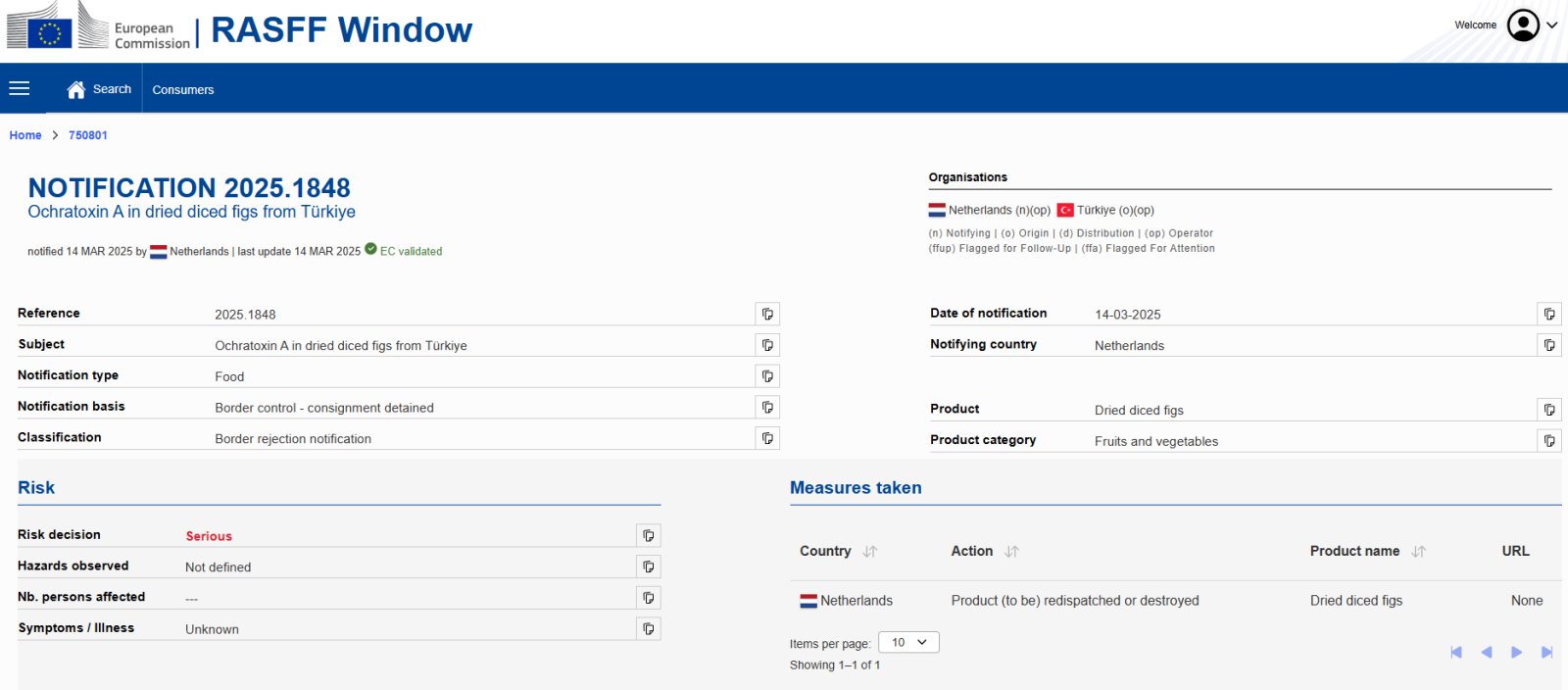This screenshot has height=690, width=1568.
Task: Select 'Border rejection notification' classification text
Action: coord(293,439)
